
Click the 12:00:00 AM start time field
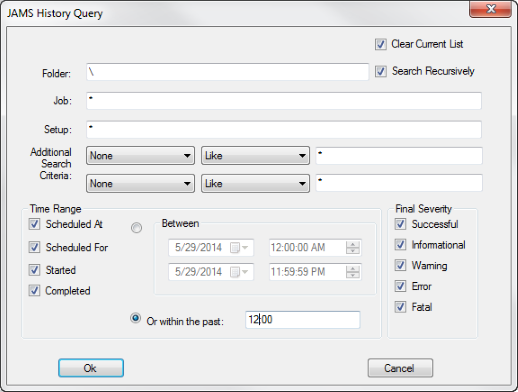(315, 248)
